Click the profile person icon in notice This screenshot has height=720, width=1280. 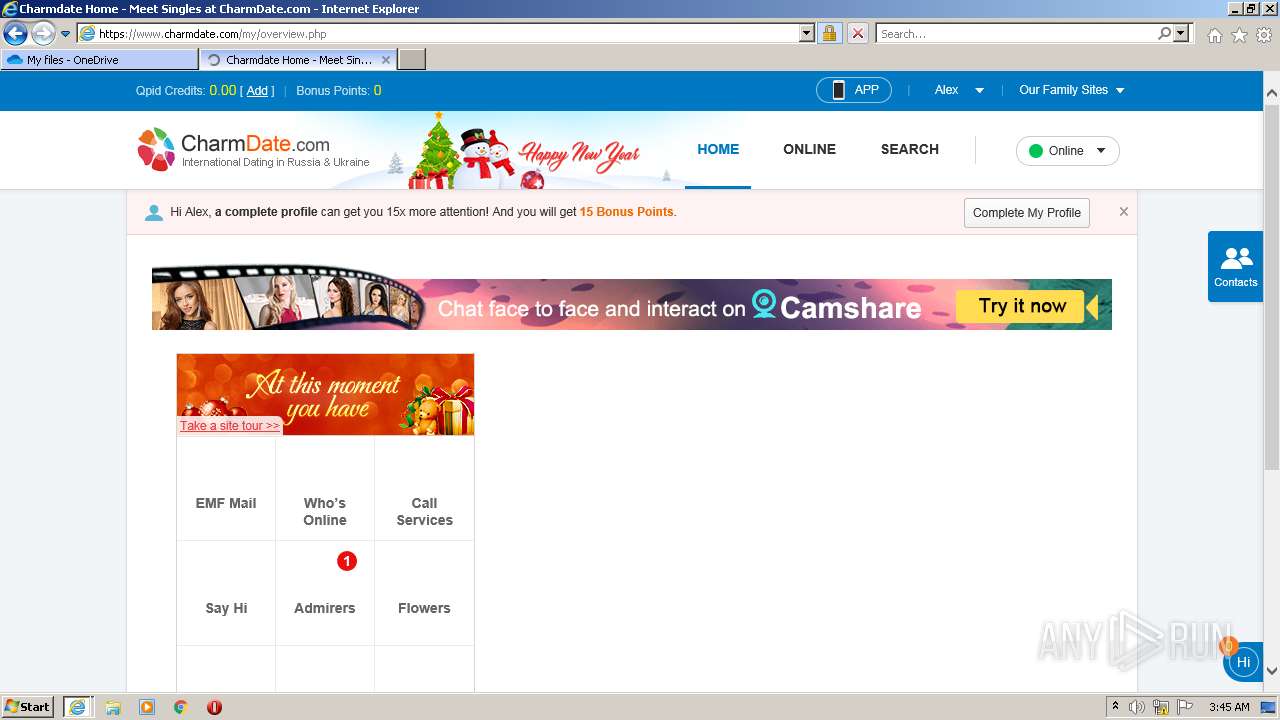(153, 213)
